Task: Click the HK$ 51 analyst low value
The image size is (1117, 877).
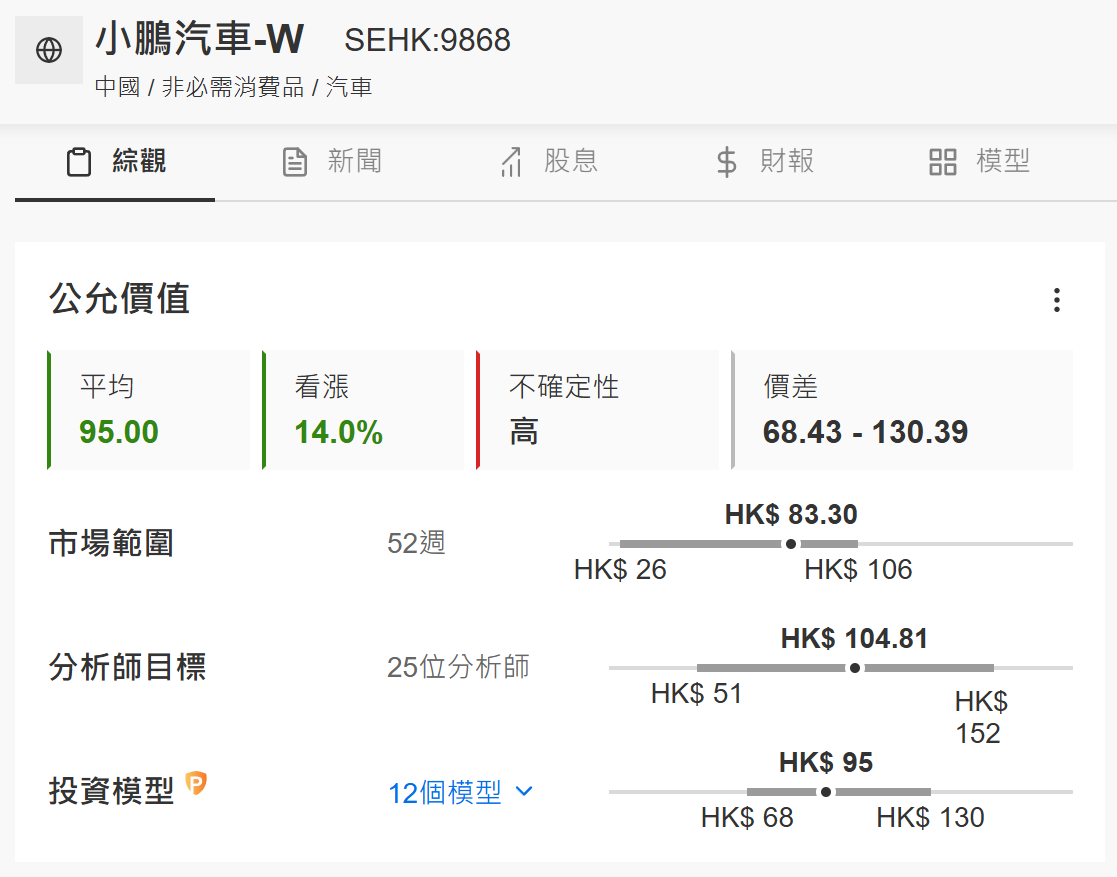Action: tap(697, 693)
